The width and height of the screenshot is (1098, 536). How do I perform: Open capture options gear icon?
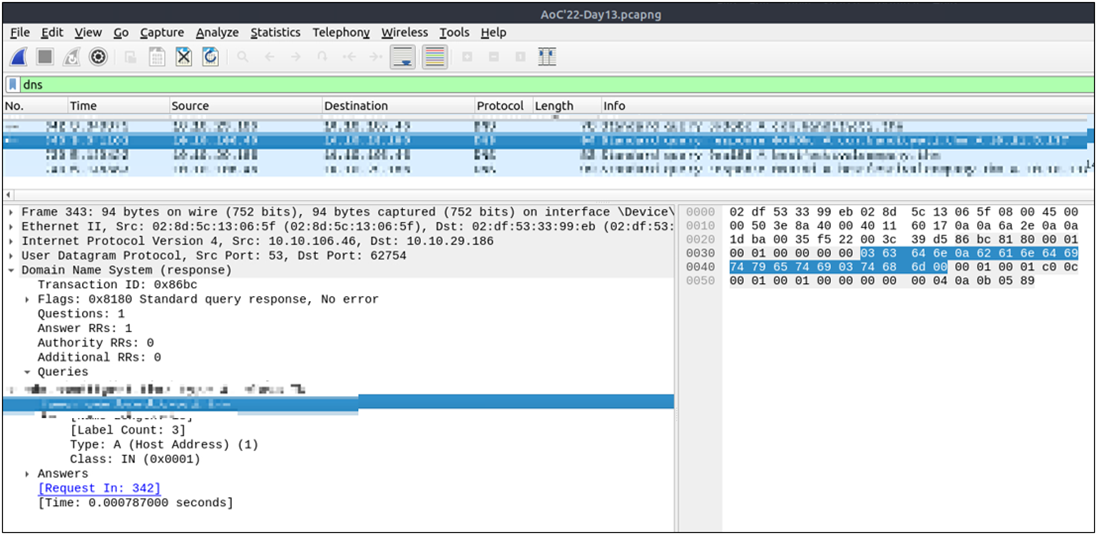point(98,57)
